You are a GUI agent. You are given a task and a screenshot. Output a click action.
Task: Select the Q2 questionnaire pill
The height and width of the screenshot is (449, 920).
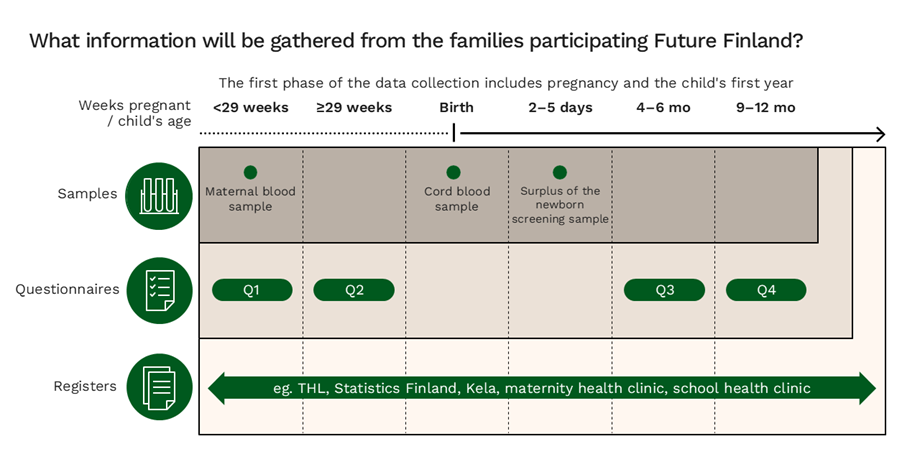pyautogui.click(x=354, y=290)
